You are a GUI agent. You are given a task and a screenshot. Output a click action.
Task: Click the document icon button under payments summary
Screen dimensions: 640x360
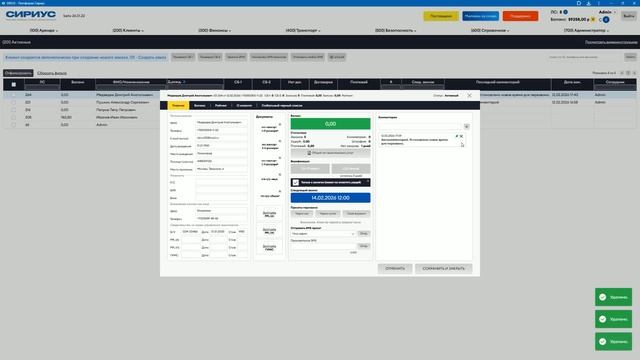(331, 153)
